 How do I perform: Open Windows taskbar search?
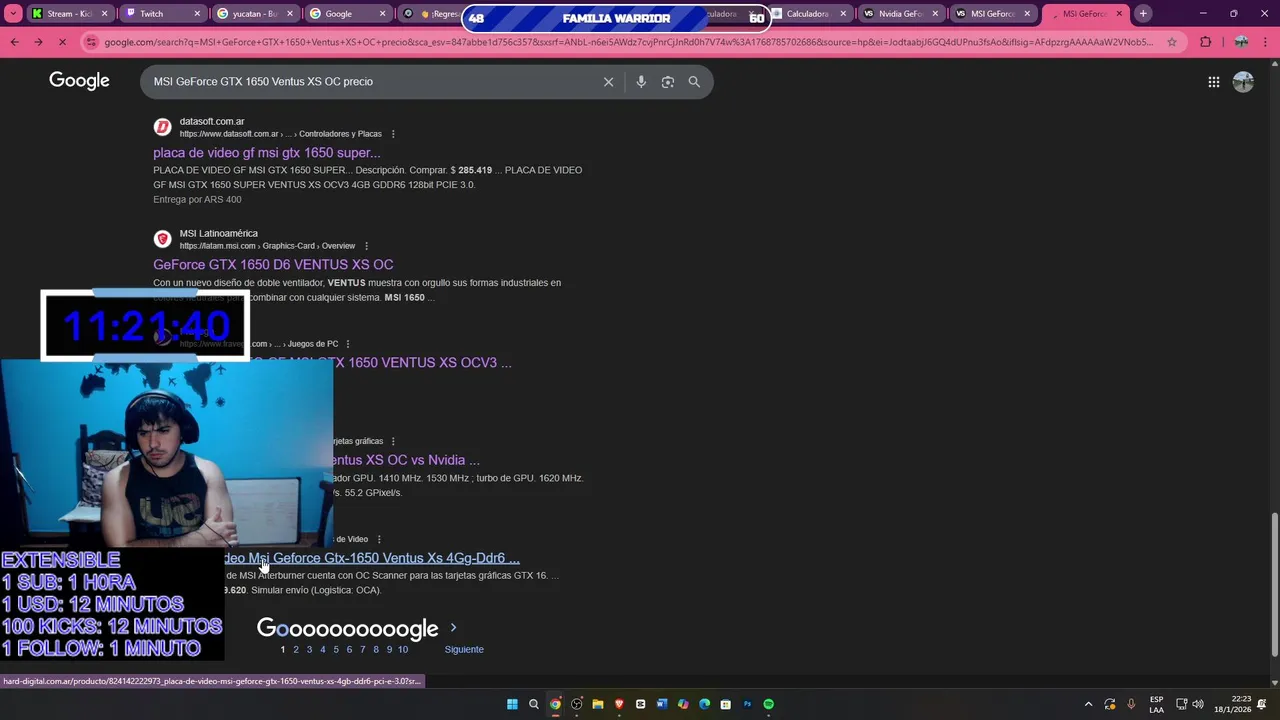[534, 704]
